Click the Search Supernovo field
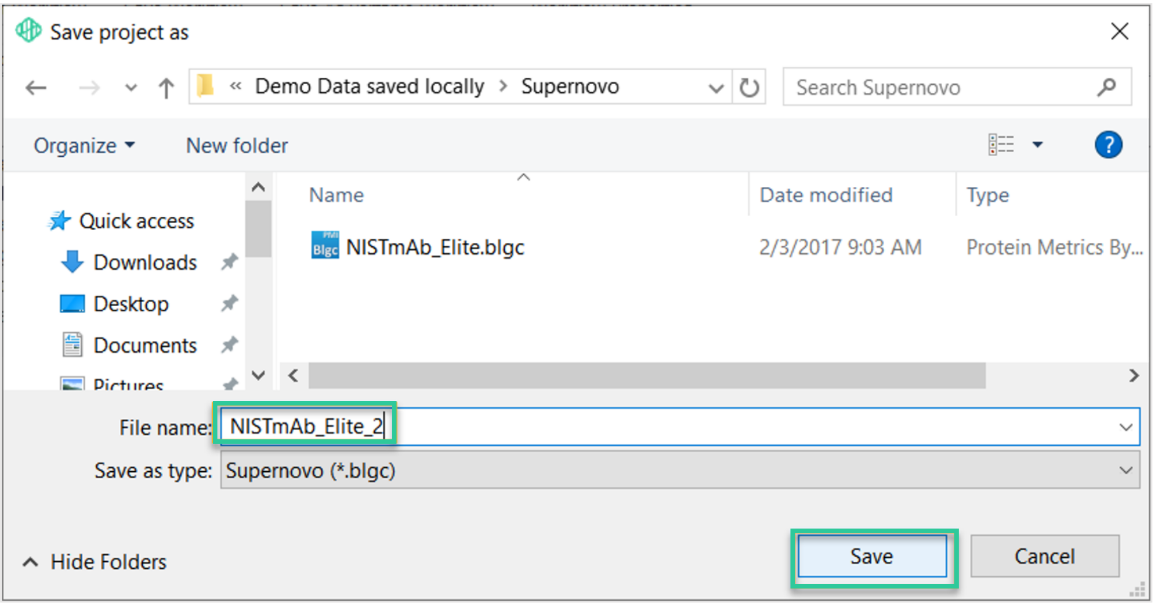Screen dimensions: 1157x607 956,87
